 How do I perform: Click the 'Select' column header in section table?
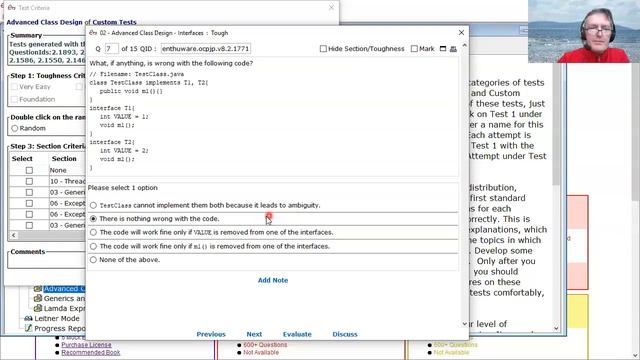(22, 159)
